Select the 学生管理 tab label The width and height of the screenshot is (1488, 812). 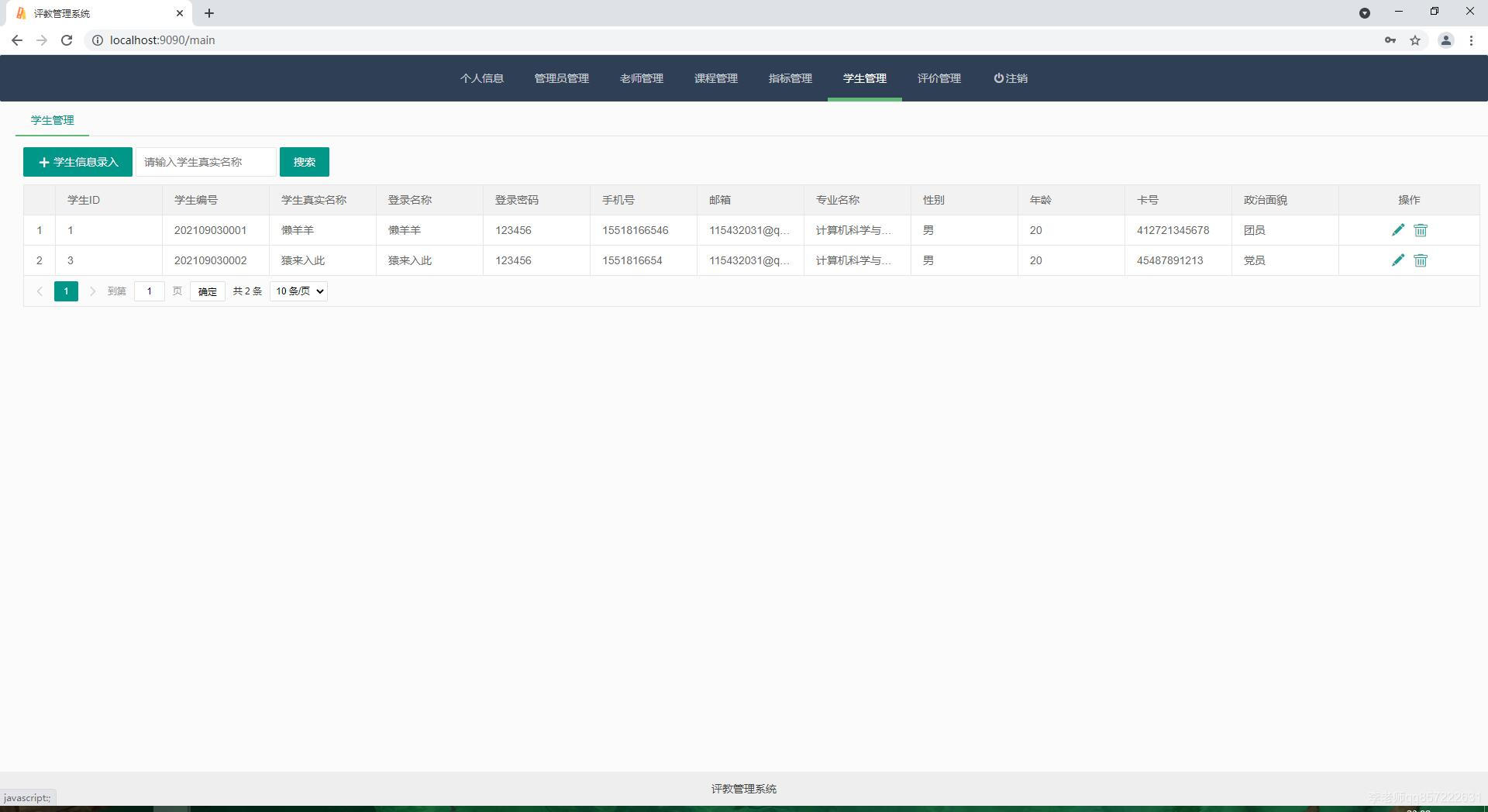[x=51, y=120]
